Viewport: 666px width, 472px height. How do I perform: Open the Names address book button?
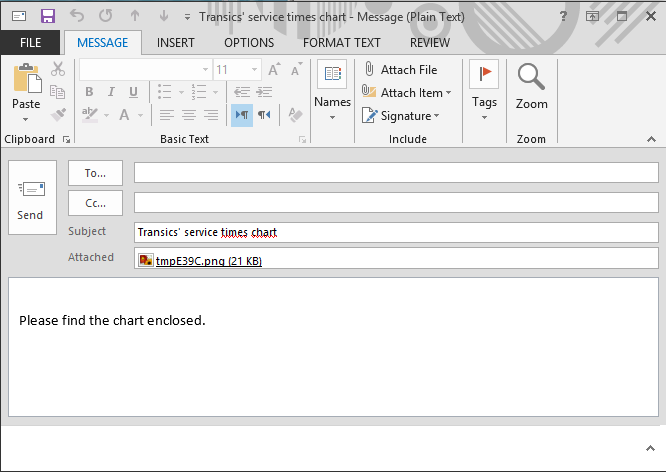332,90
